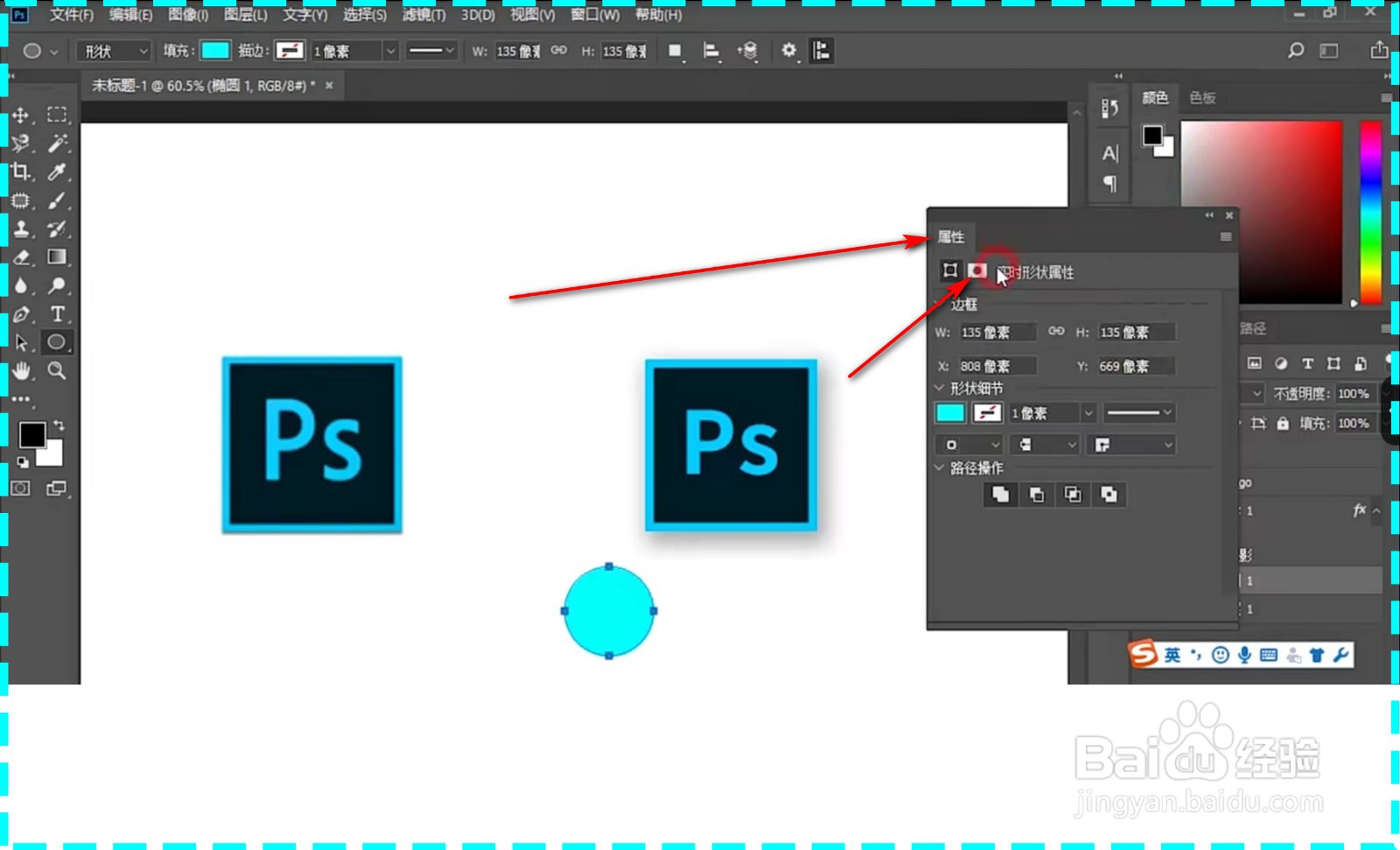Screen dimensions: 1400x850
Task: Select the Crop tool
Action: coord(21,172)
